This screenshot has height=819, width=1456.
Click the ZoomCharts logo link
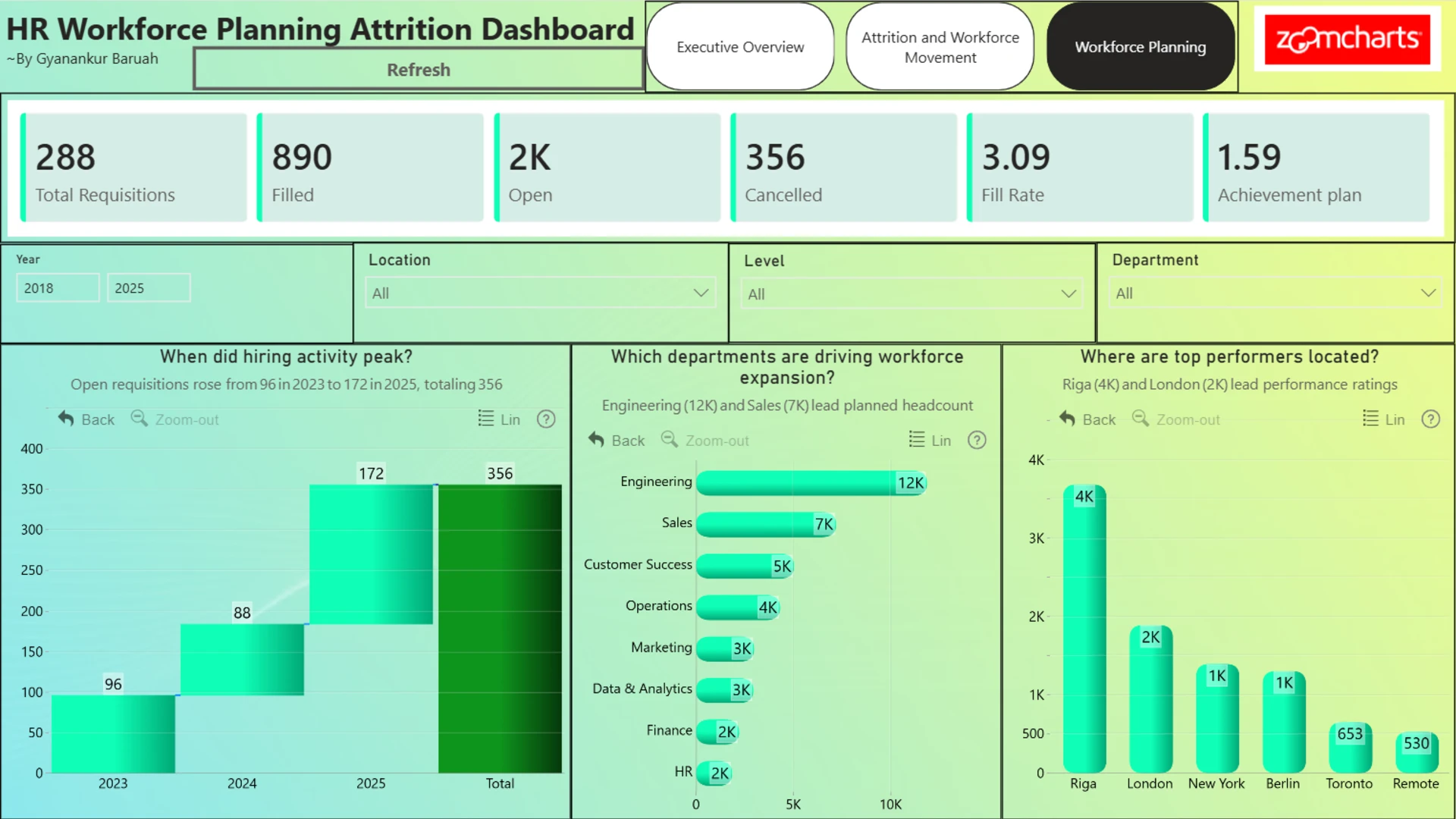tap(1348, 39)
